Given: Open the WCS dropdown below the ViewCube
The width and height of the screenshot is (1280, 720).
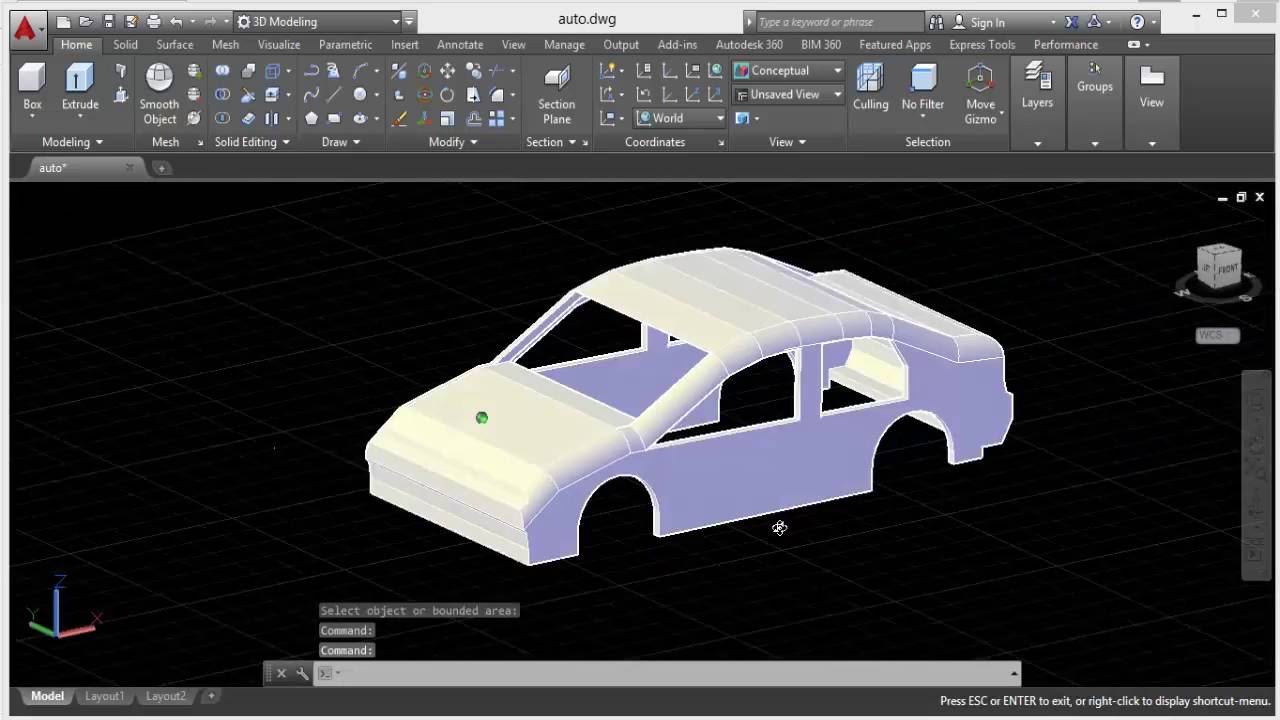Looking at the screenshot, I should click(x=1217, y=335).
